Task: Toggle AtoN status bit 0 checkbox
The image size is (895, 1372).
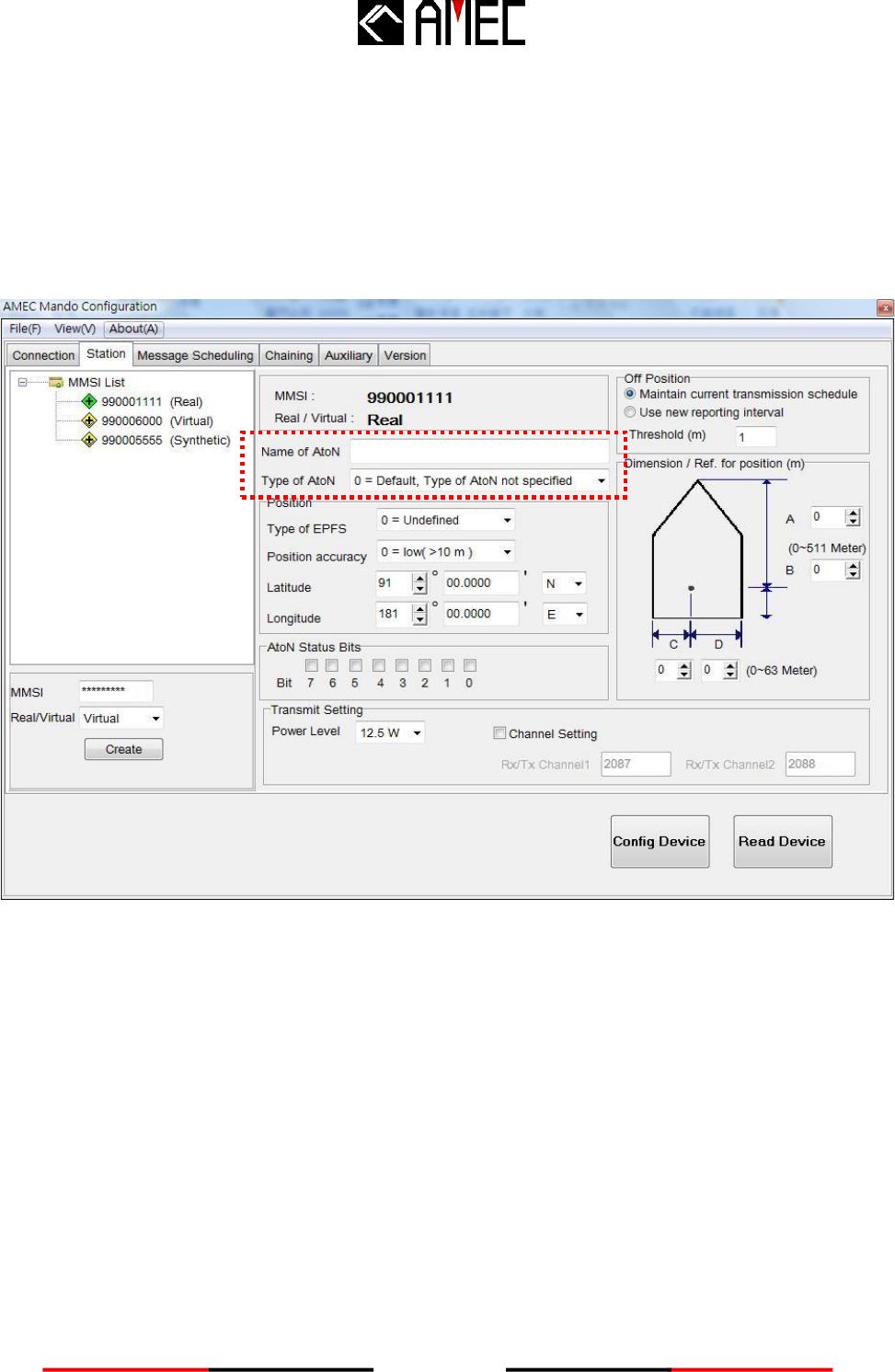Action: pos(470,665)
